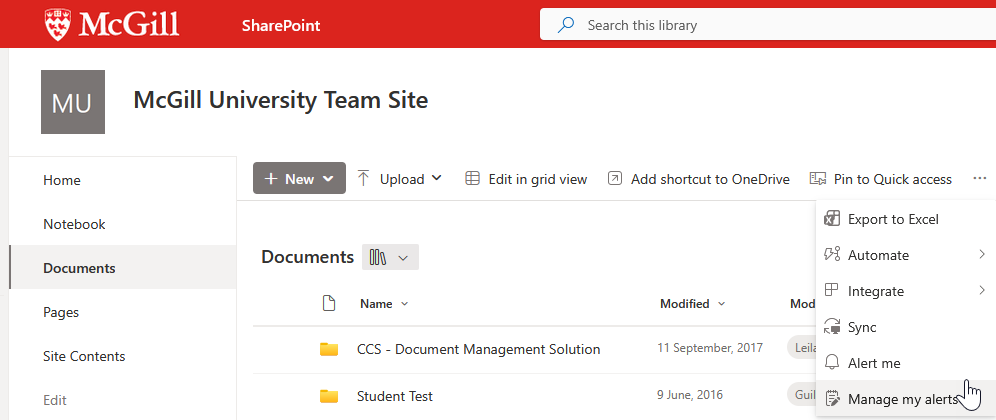This screenshot has width=996, height=420.
Task: Open the Student Test folder
Action: click(395, 396)
